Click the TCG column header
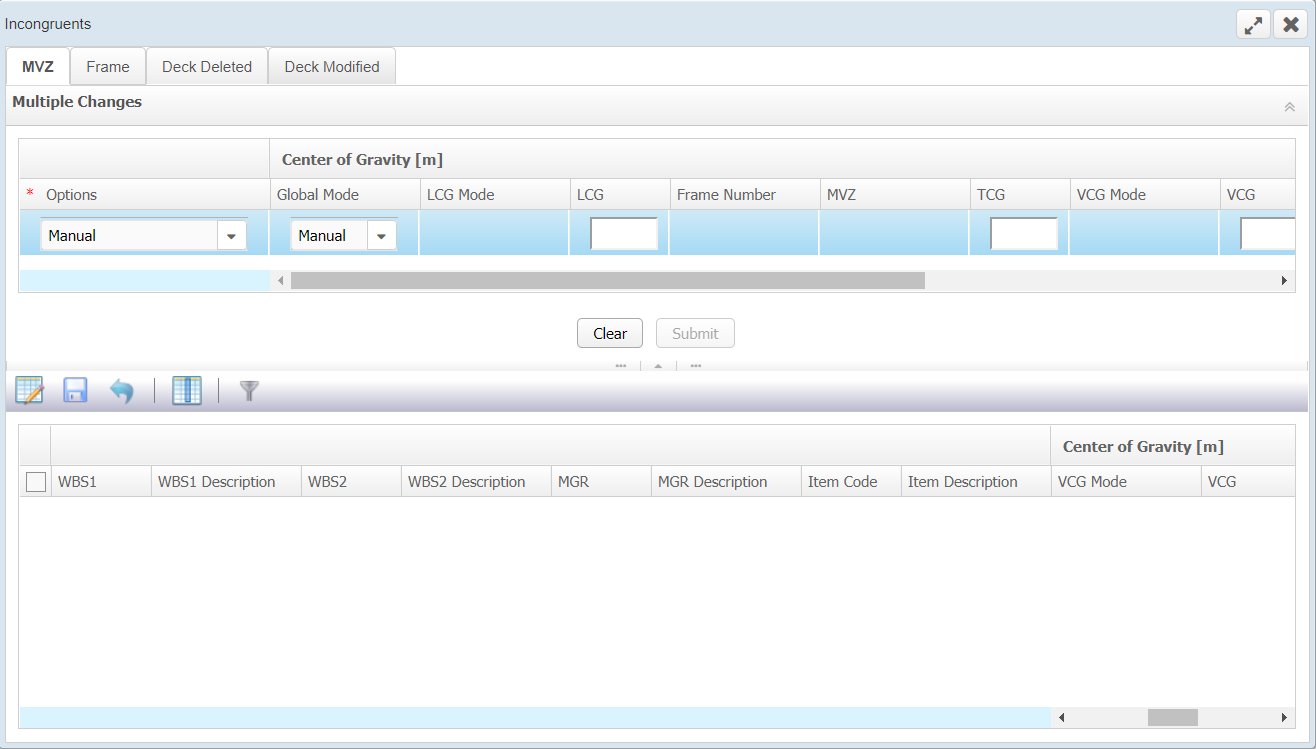 (1019, 195)
